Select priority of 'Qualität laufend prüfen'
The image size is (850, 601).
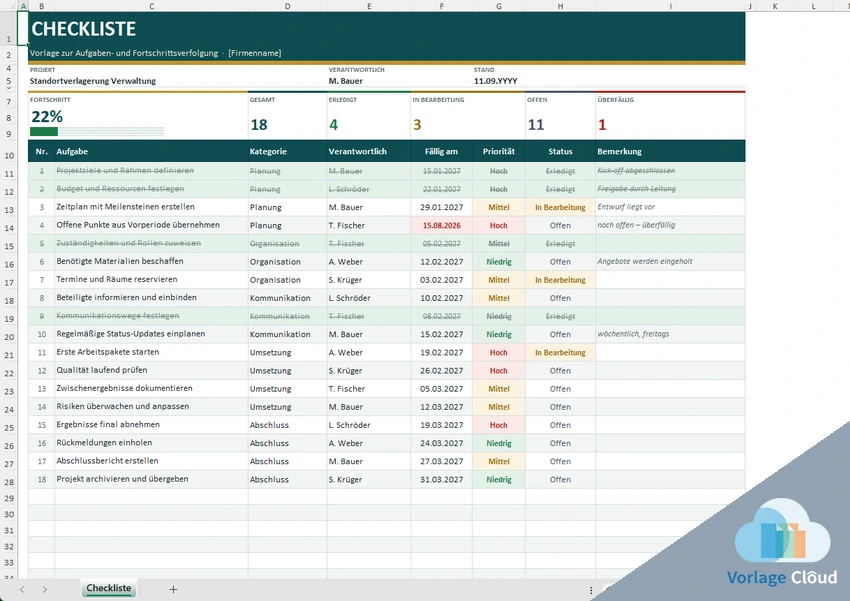499,371
